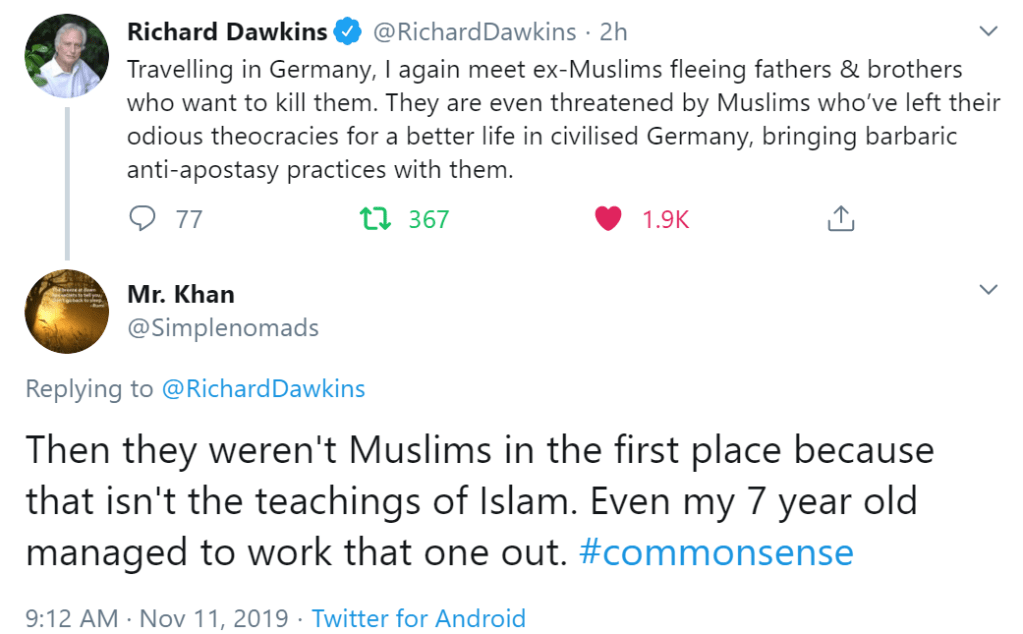
Task: Expand the chevron menu on Mr. Khan's tweet
Action: tap(988, 291)
